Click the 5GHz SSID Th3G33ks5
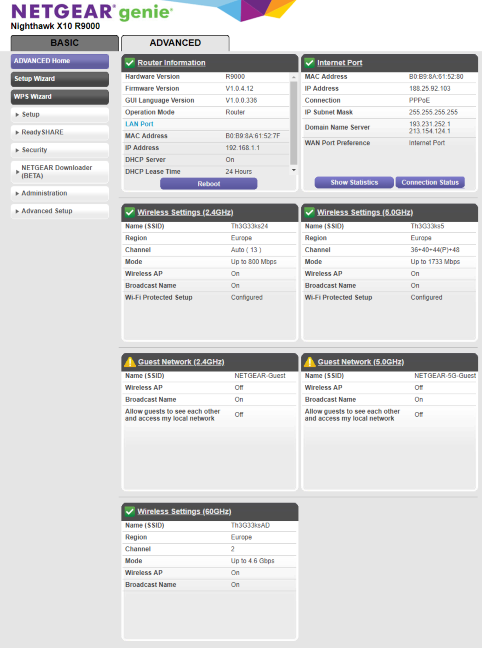Screen dimensions: 482x648 click(427, 226)
